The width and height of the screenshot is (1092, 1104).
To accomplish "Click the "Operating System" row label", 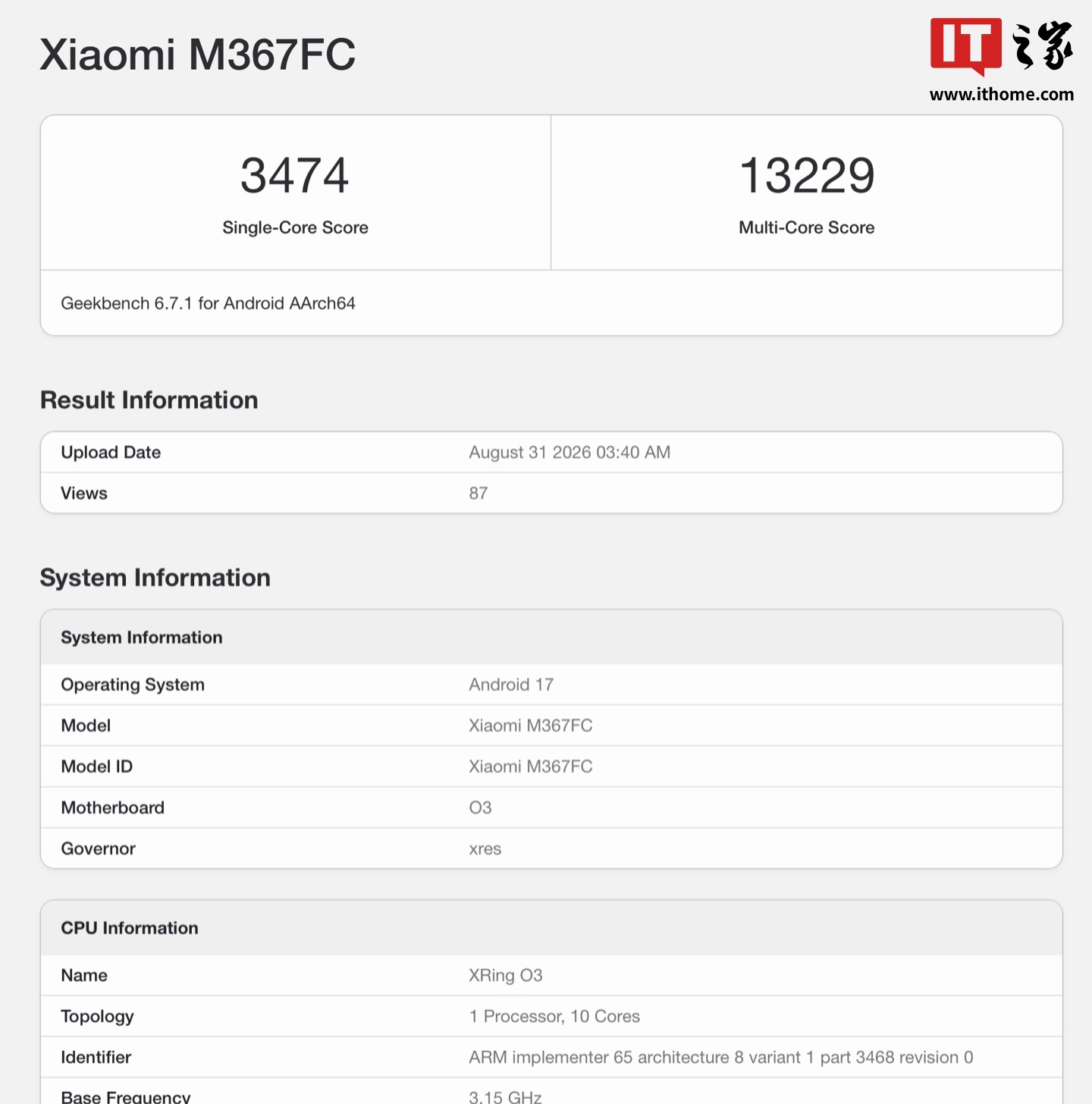I will pos(133,685).
